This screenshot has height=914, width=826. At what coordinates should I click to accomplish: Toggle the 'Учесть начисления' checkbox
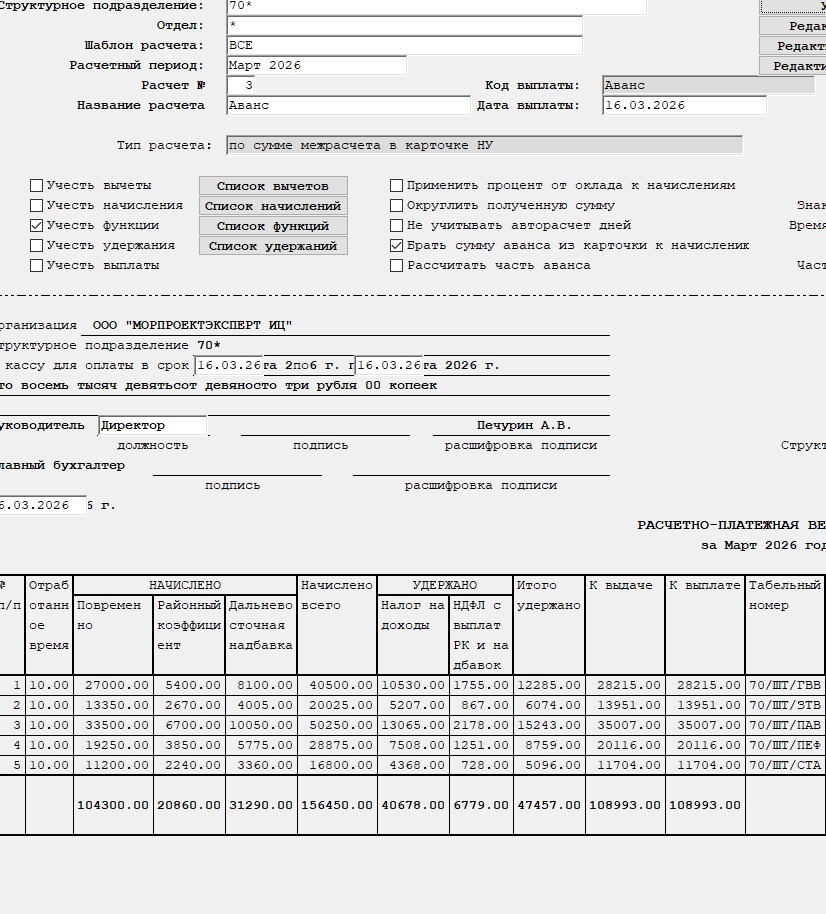(x=37, y=206)
